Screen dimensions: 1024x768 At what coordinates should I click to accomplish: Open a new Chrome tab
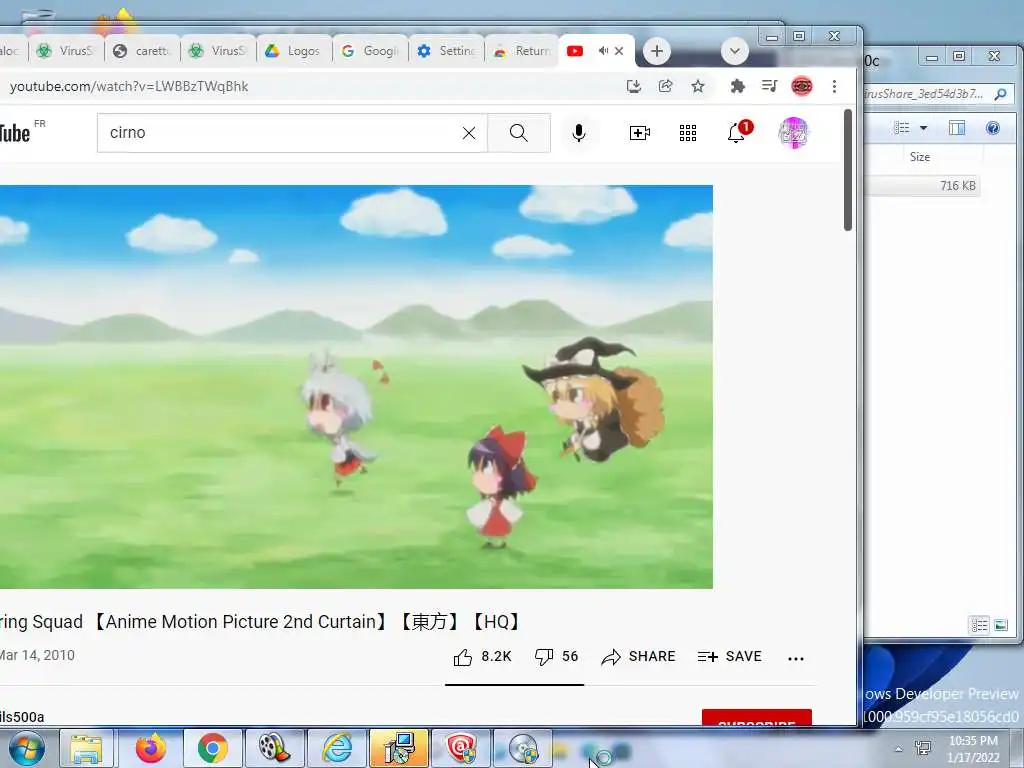click(x=656, y=51)
